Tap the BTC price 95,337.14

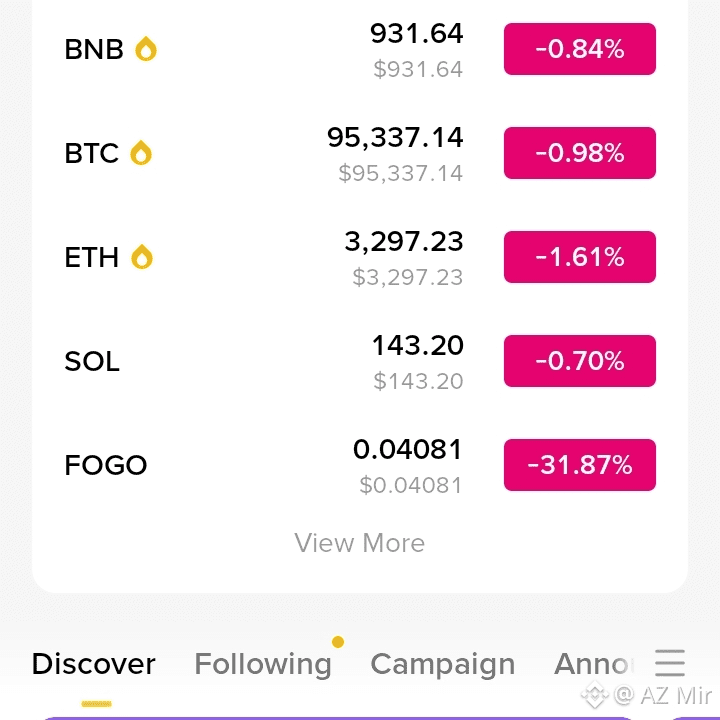pyautogui.click(x=395, y=138)
